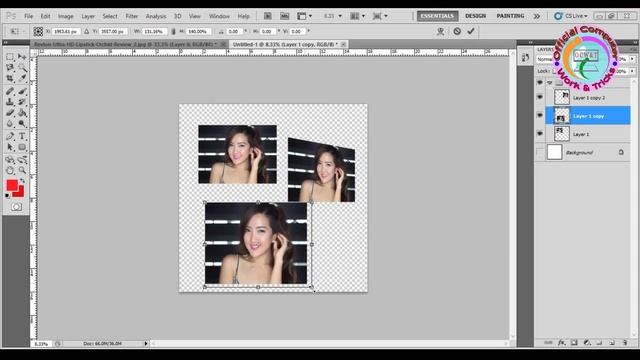Select the Eraser tool

coord(10,113)
